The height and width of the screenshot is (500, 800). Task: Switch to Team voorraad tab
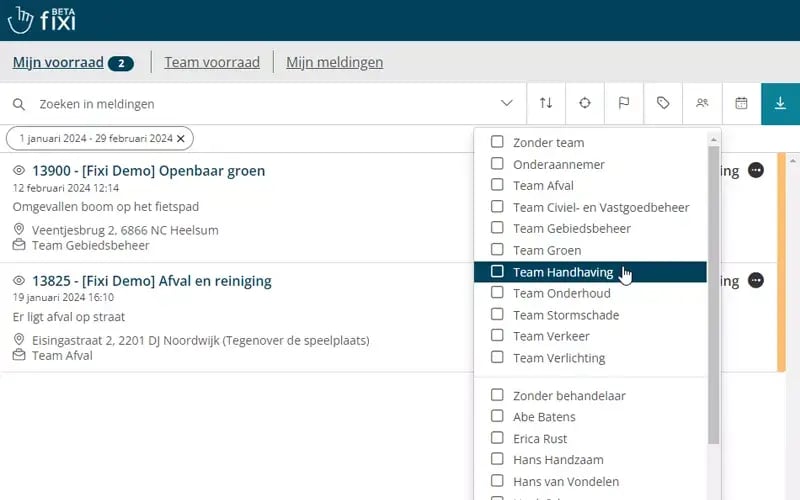click(x=212, y=62)
